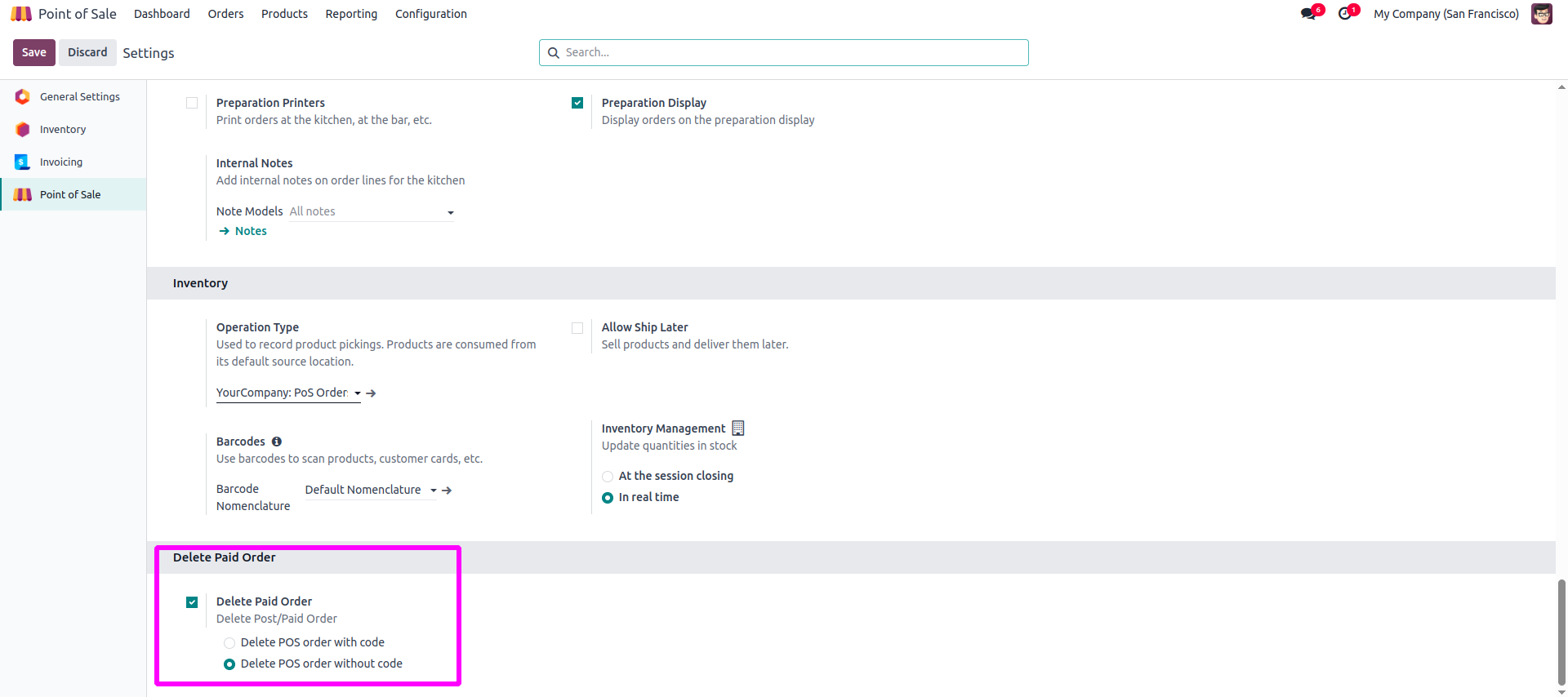1568x697 pixels.
Task: Open Operation Type external link arrow
Action: [x=372, y=393]
